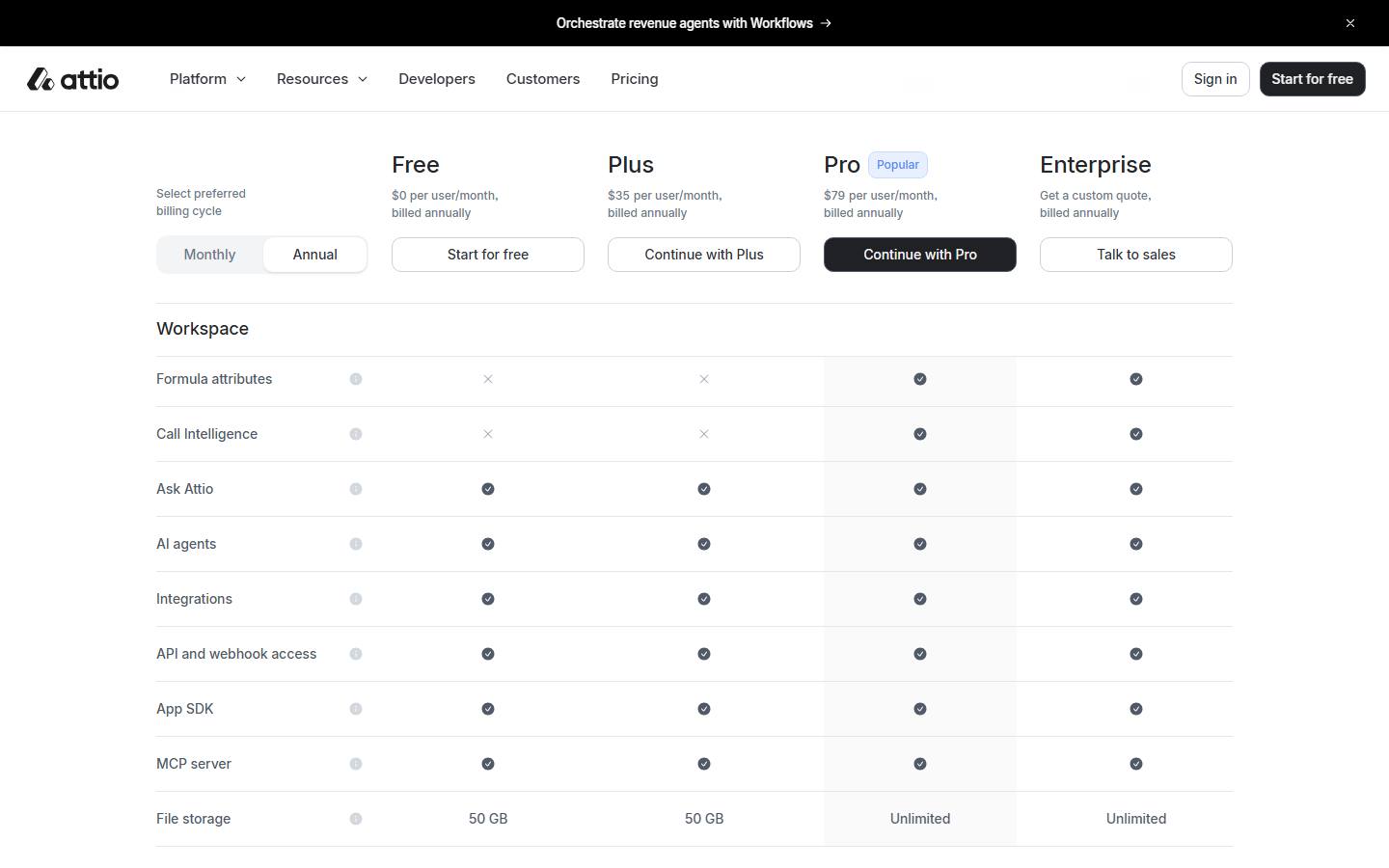Click Talk to sales button

[1136, 255]
